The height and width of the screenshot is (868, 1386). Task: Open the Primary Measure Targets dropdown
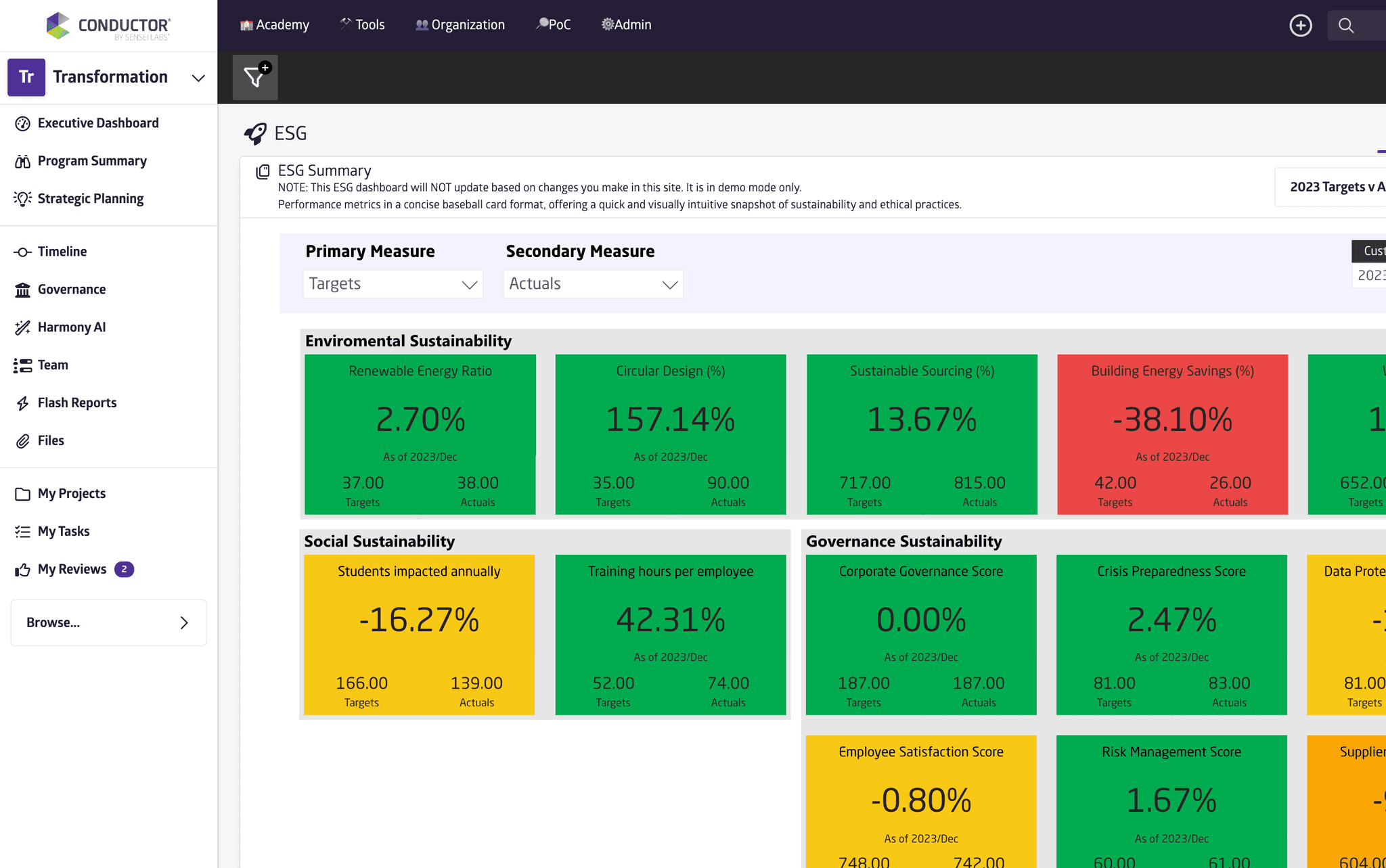(x=393, y=284)
